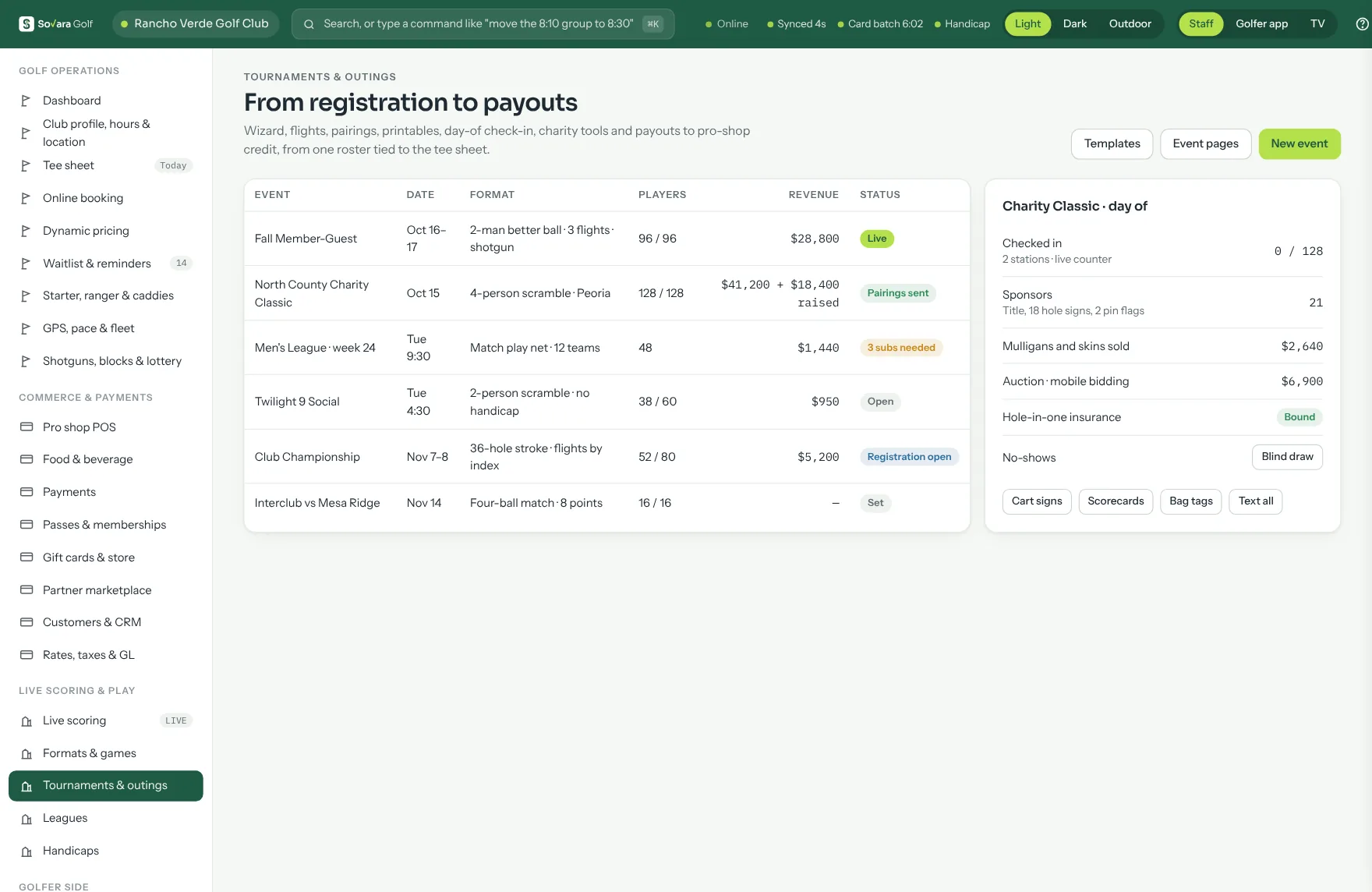Select the Staff view option

pyautogui.click(x=1200, y=24)
